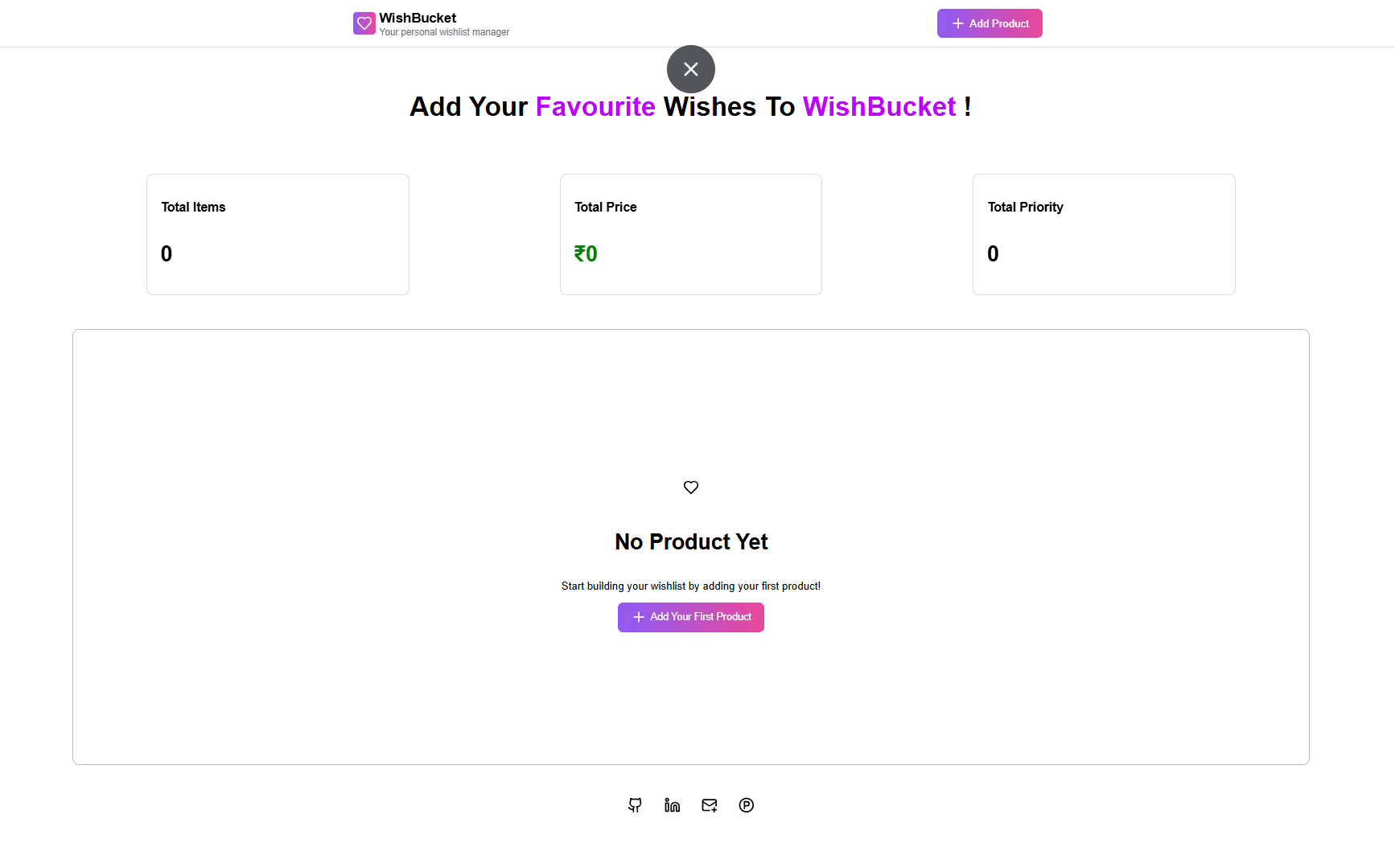Click the WishBucket title text in header
Viewport: 1395px width, 868px height.
coord(418,17)
